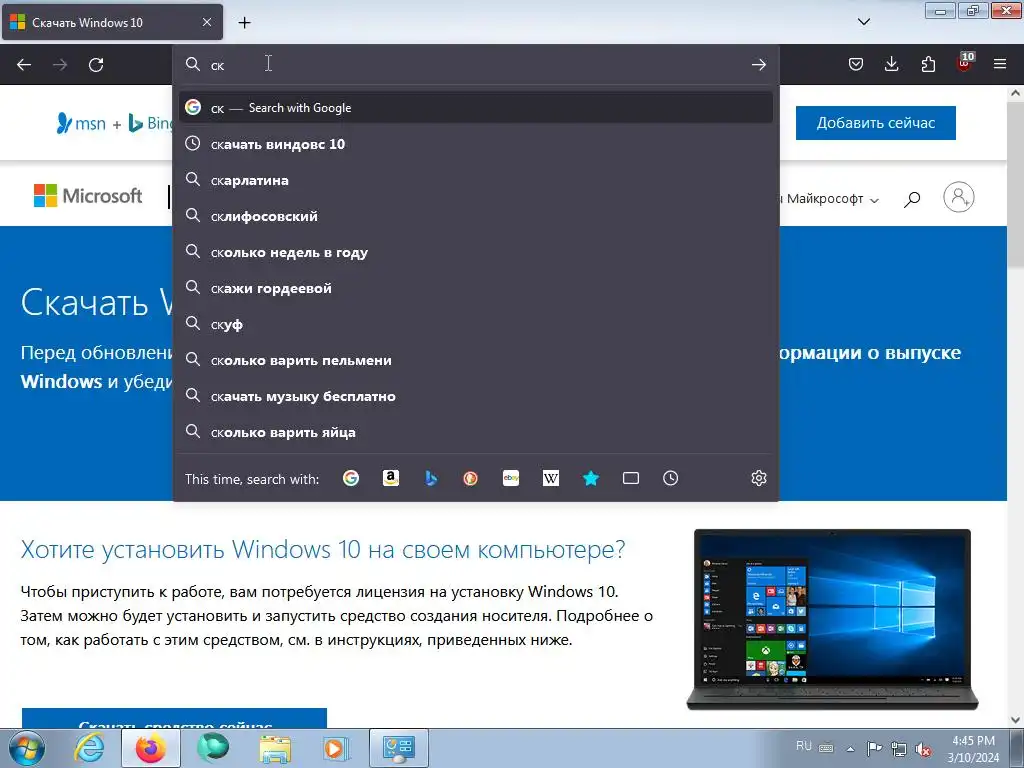Close the Скачать Windows 10 tab
Image resolution: width=1024 pixels, height=768 pixels.
click(206, 22)
